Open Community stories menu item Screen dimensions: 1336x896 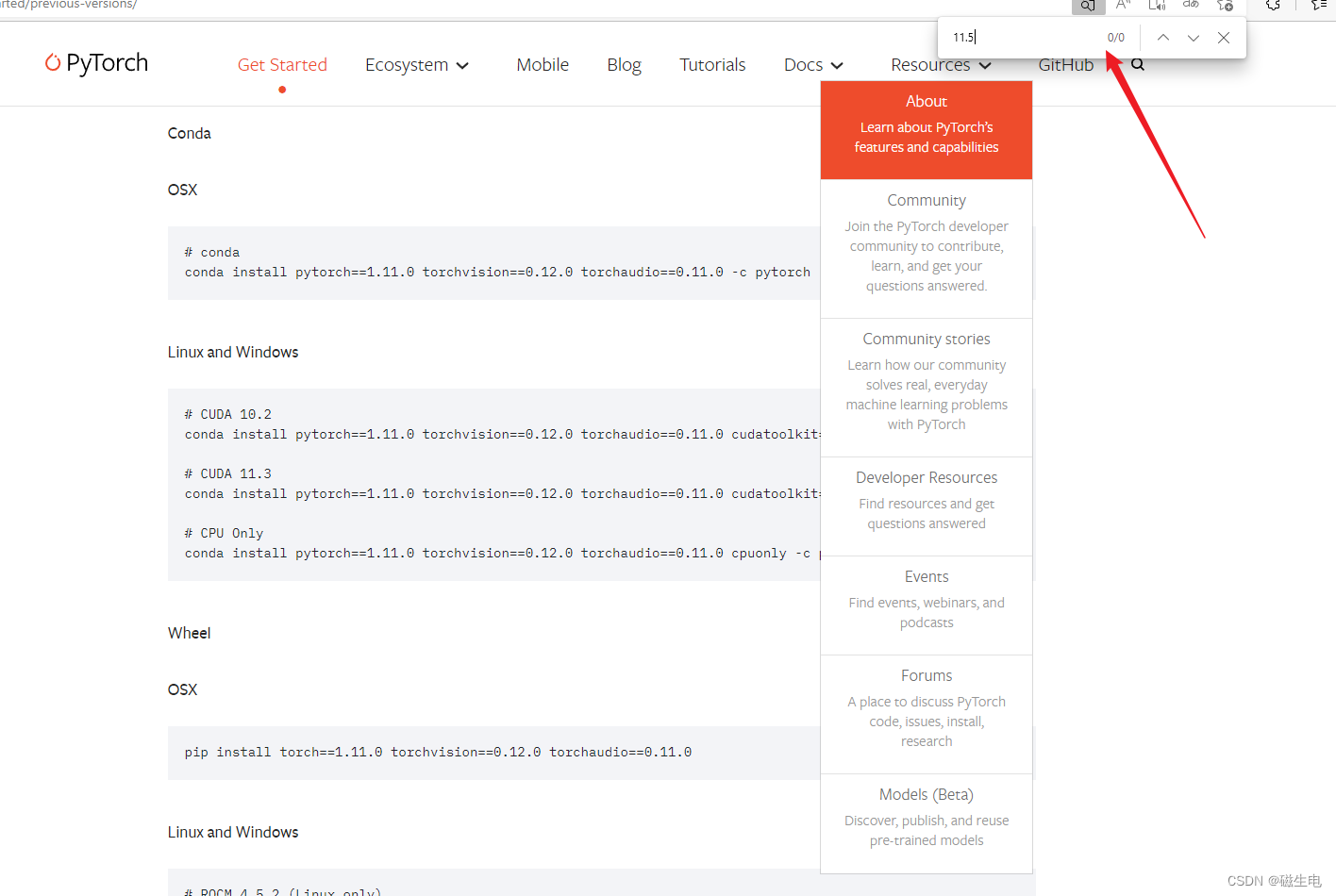927,388
